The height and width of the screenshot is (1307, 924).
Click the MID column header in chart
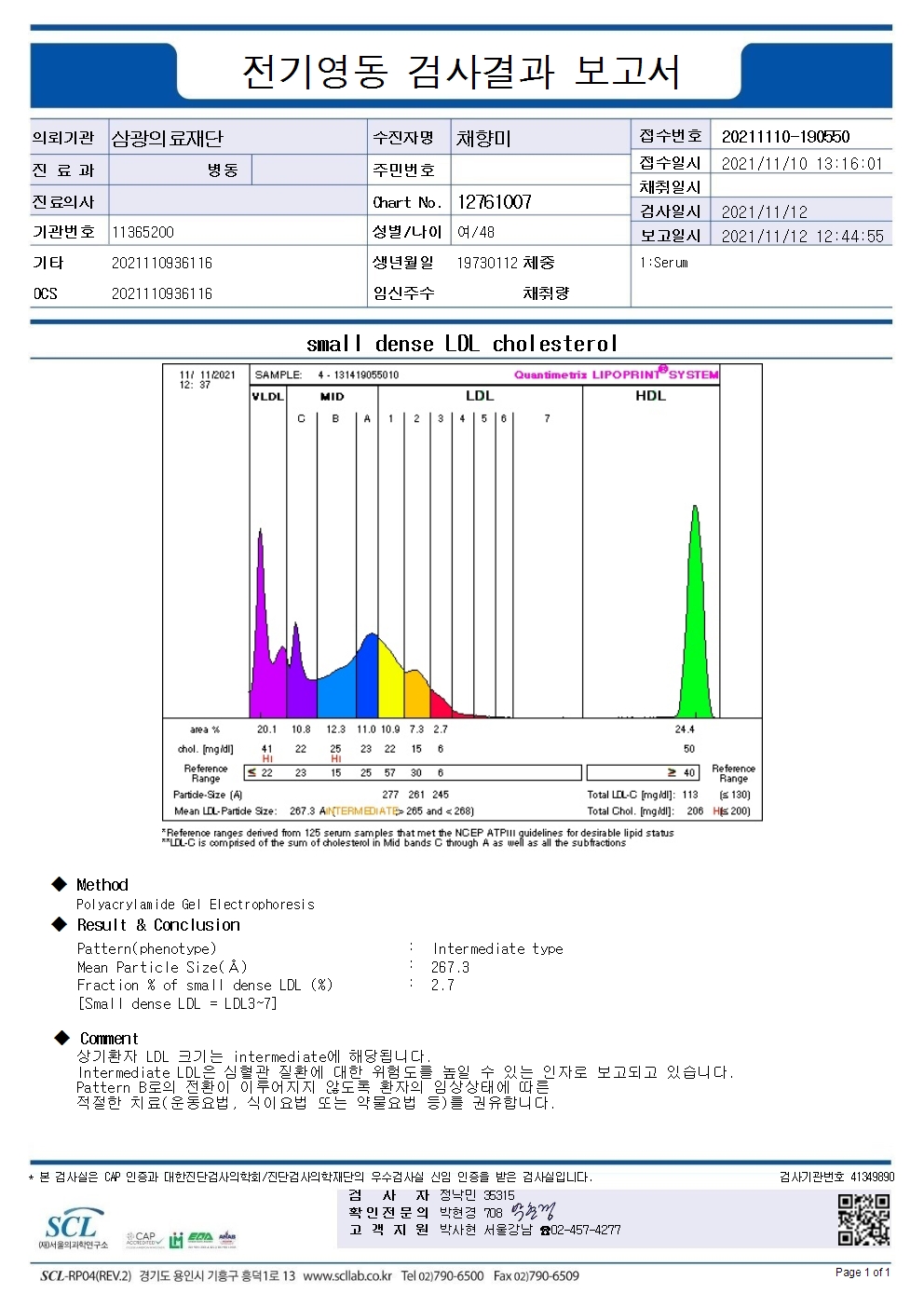(332, 397)
